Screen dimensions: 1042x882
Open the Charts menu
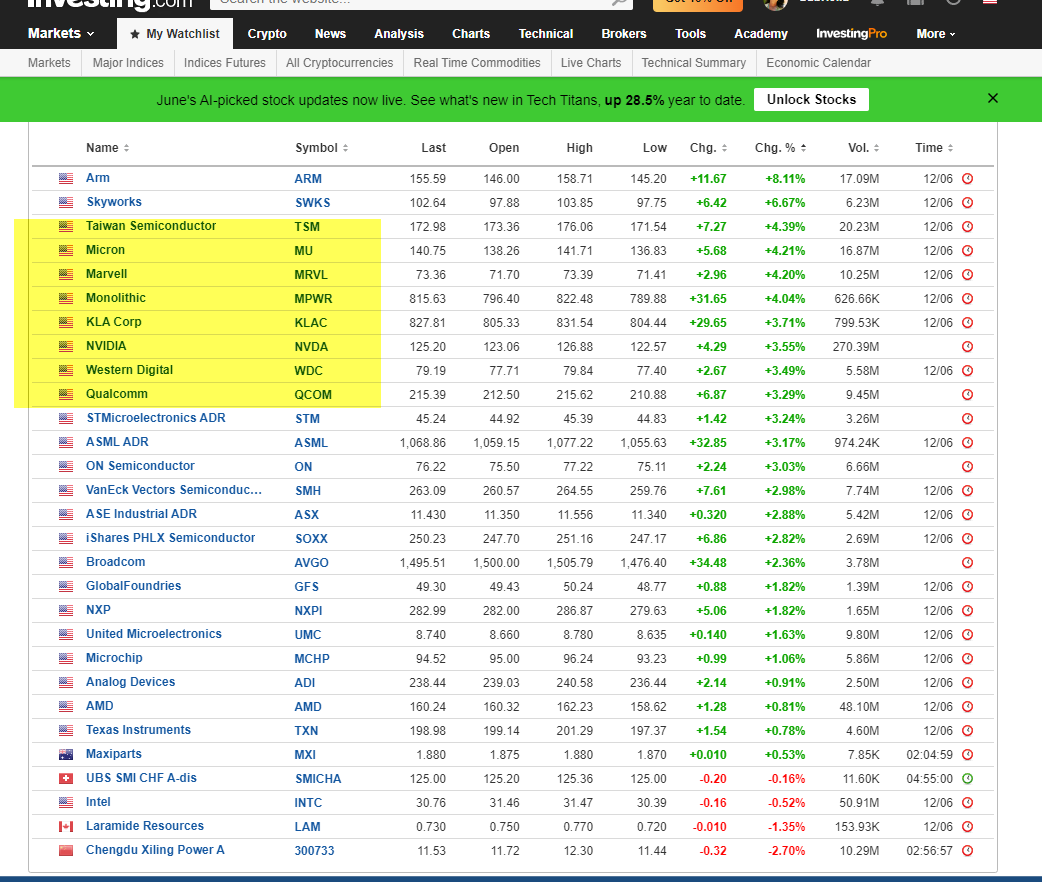470,34
